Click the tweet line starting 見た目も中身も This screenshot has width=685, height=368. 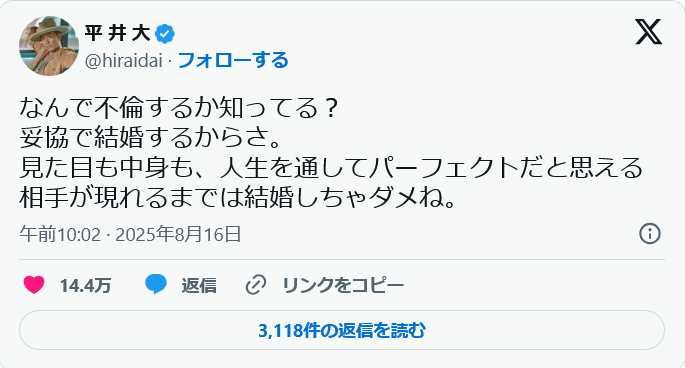331,168
